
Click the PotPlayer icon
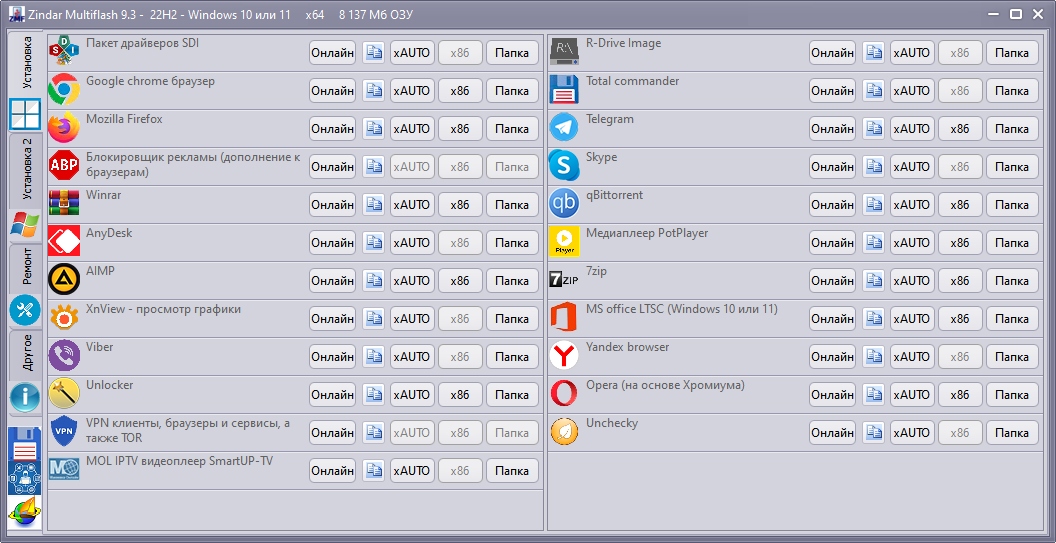(564, 242)
